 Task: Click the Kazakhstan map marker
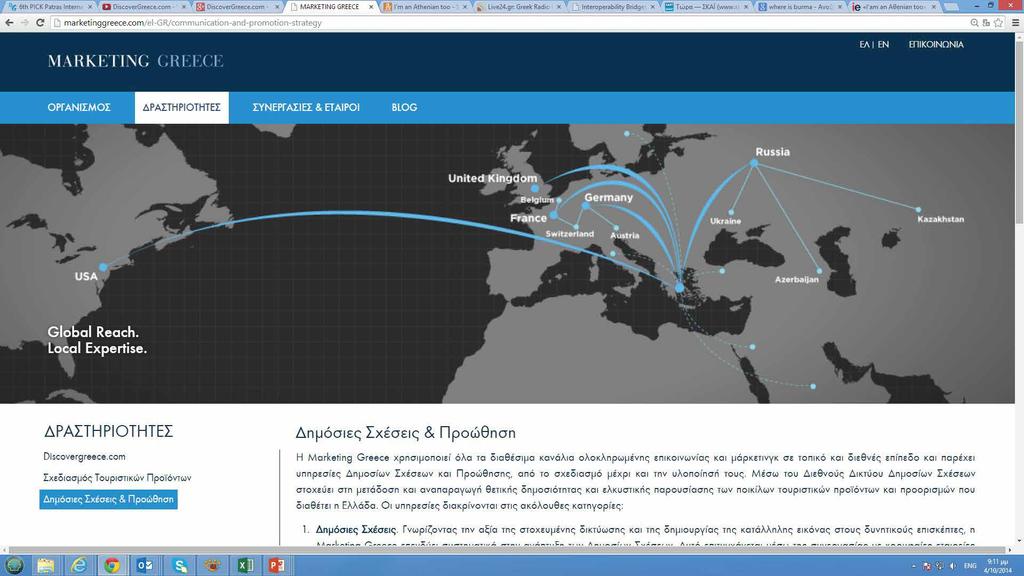click(918, 210)
